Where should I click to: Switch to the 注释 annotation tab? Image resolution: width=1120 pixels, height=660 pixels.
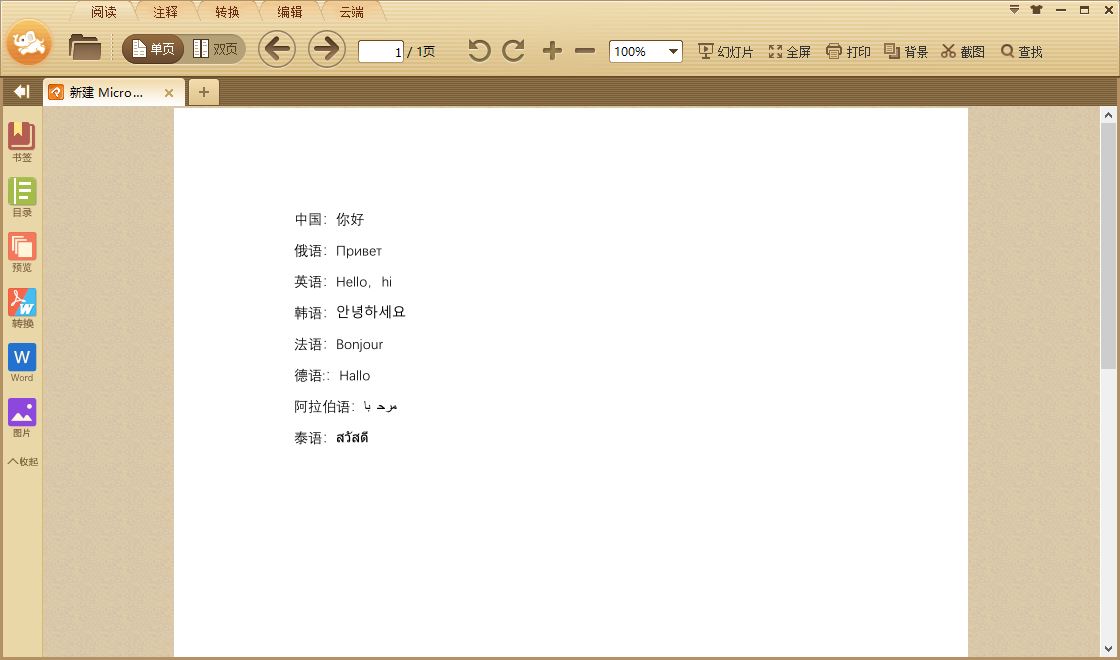click(x=165, y=12)
